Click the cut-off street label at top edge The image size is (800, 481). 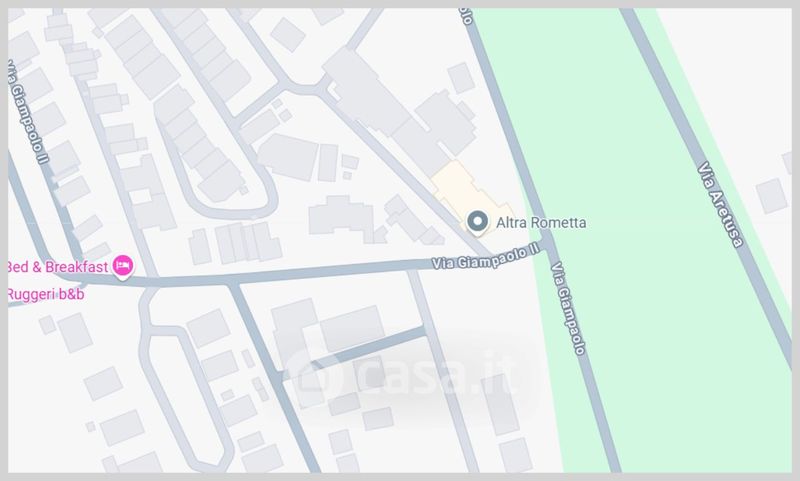tap(466, 16)
